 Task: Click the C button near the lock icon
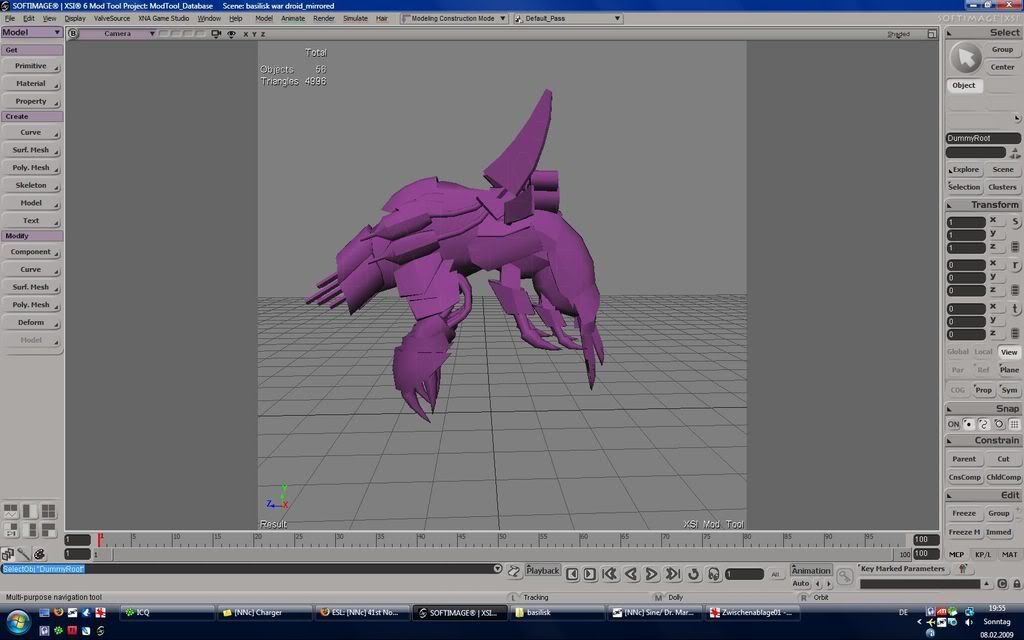tap(1002, 584)
